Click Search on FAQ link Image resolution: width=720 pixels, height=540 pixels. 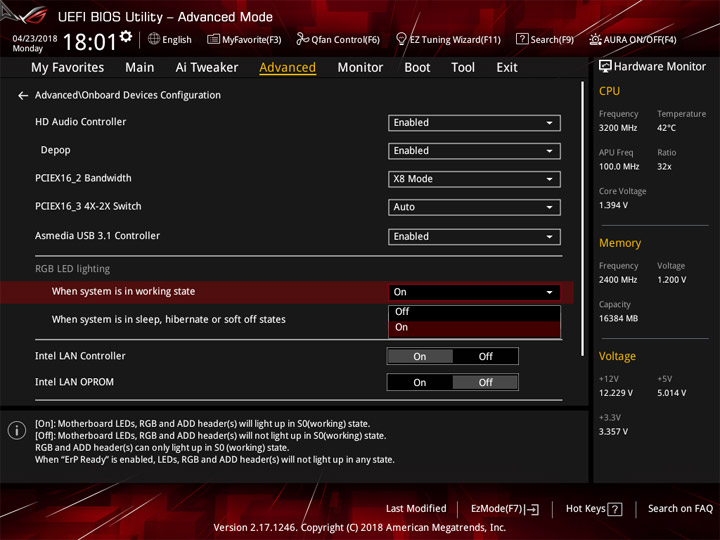click(680, 509)
